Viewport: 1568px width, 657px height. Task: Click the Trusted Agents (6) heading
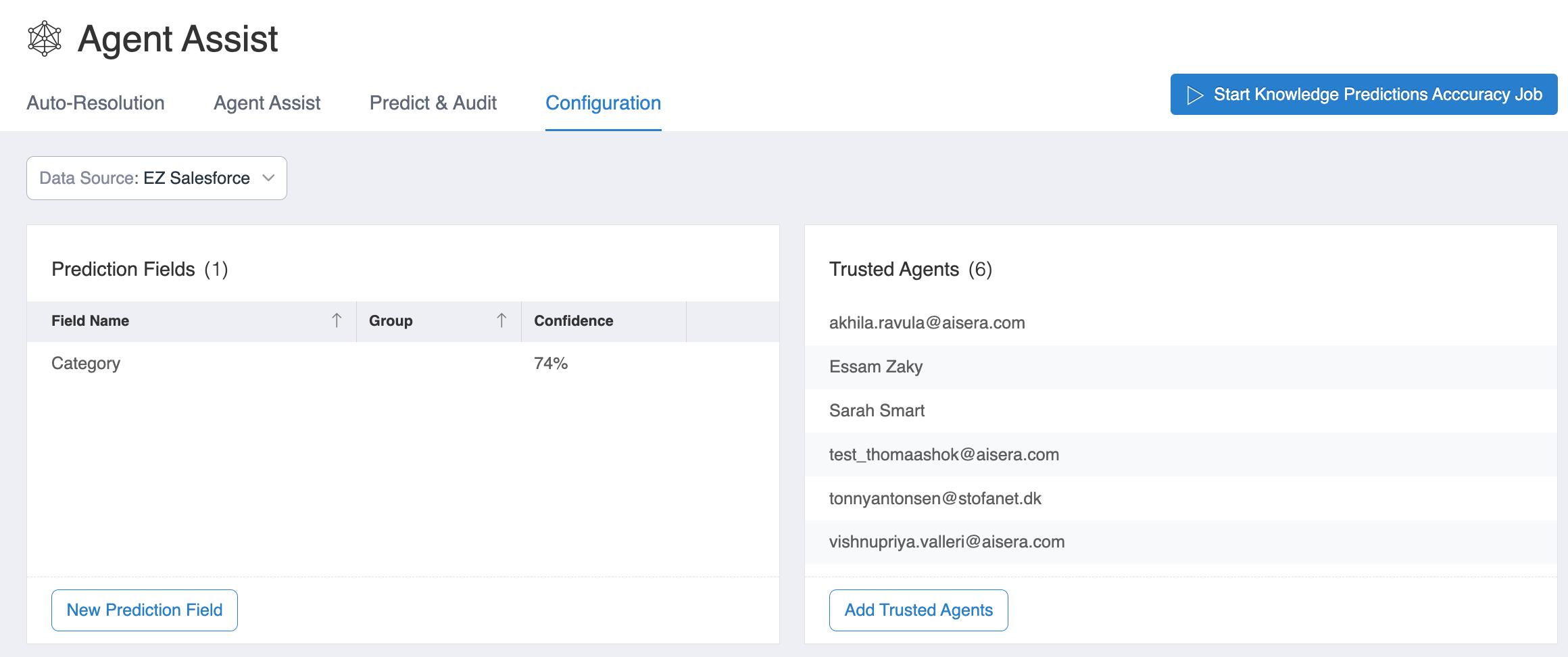(910, 270)
